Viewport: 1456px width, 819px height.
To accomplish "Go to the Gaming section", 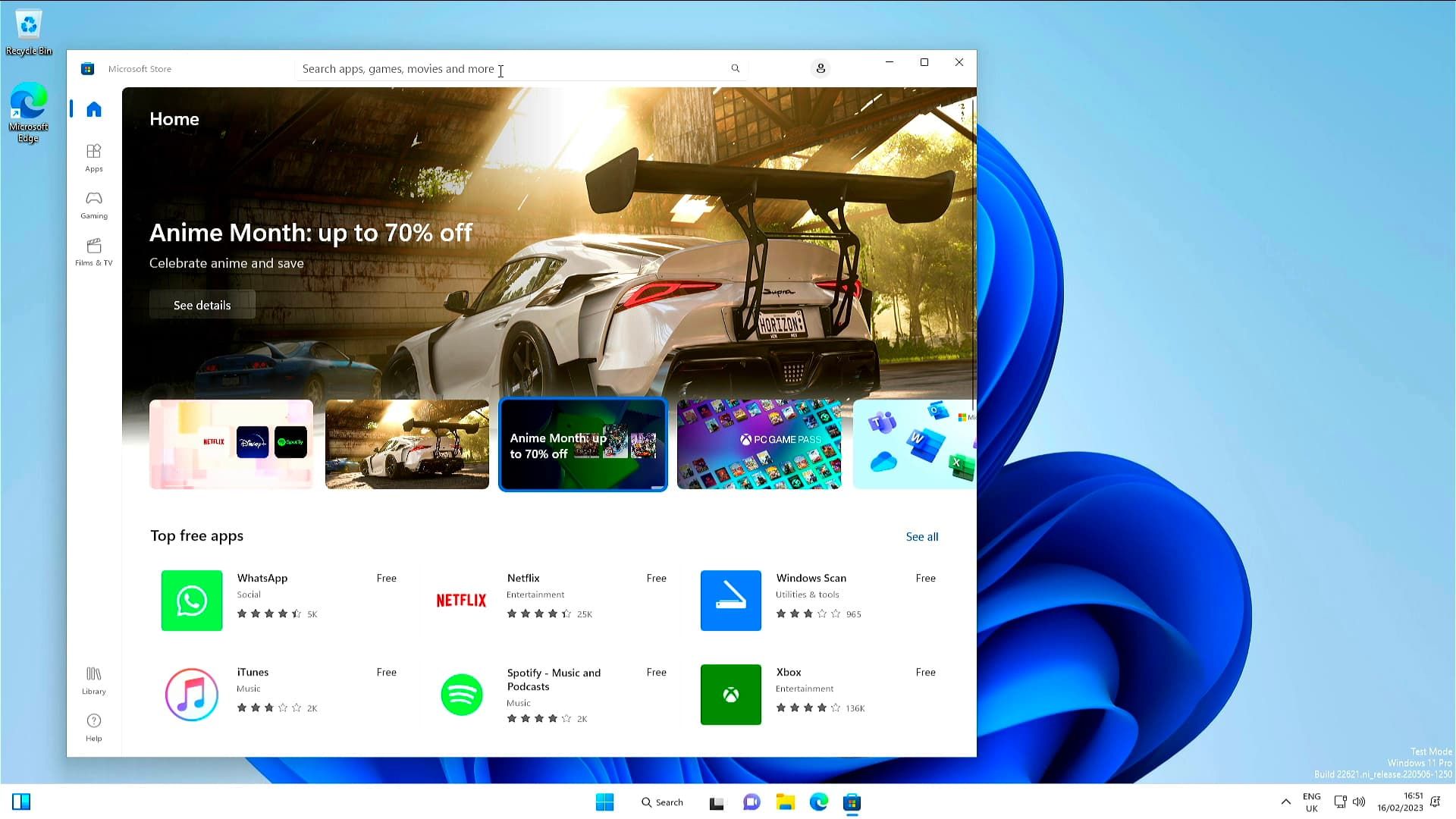I will pyautogui.click(x=94, y=205).
